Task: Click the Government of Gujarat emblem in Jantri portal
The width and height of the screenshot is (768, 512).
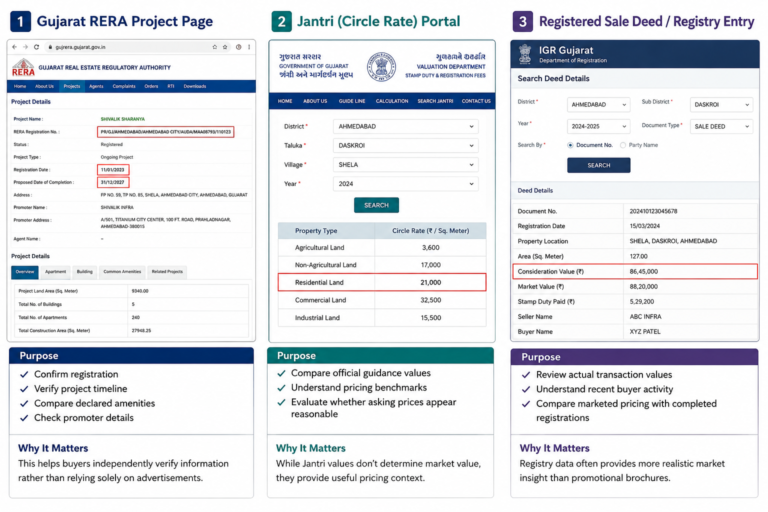Action: 382,67
